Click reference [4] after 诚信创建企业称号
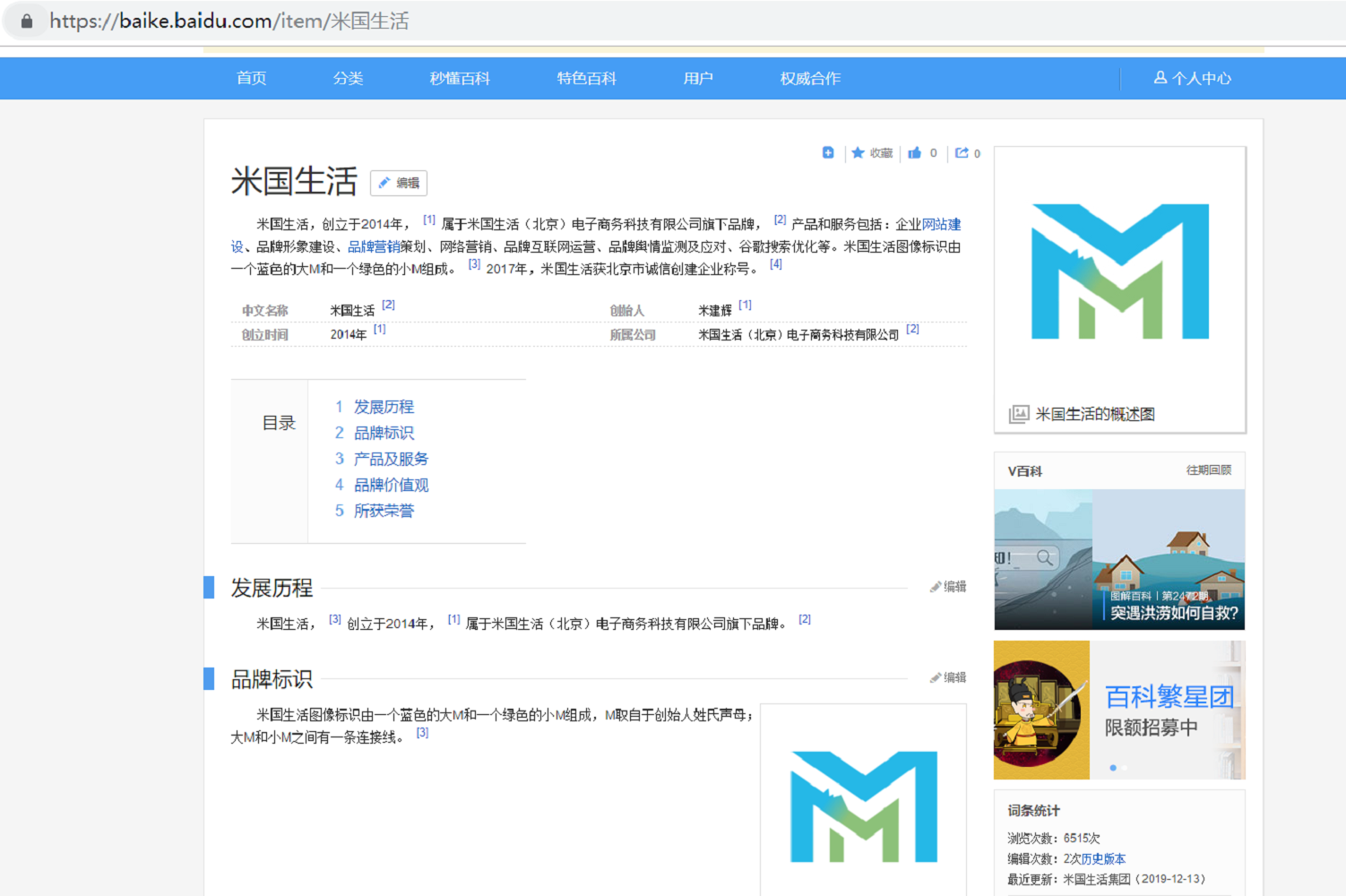Screen dimensions: 1346x896 click(776, 264)
